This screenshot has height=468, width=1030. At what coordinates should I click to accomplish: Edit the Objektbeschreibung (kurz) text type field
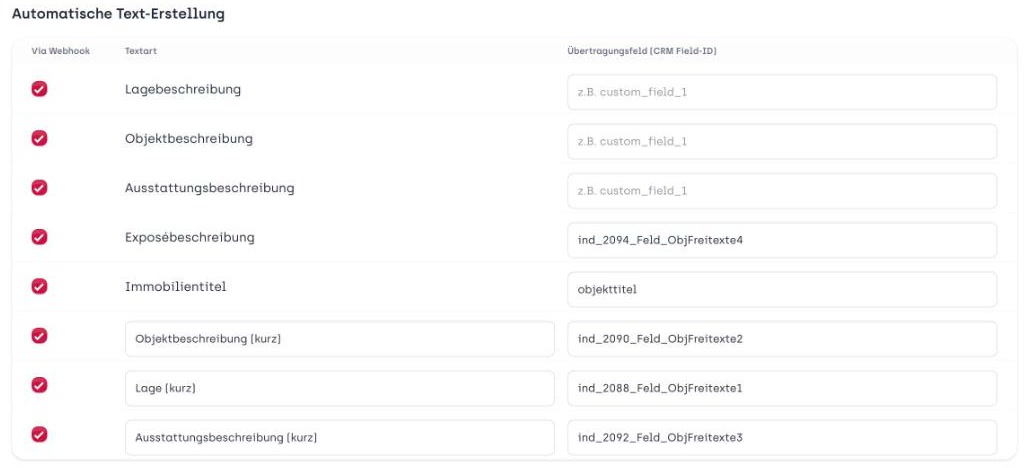click(340, 339)
